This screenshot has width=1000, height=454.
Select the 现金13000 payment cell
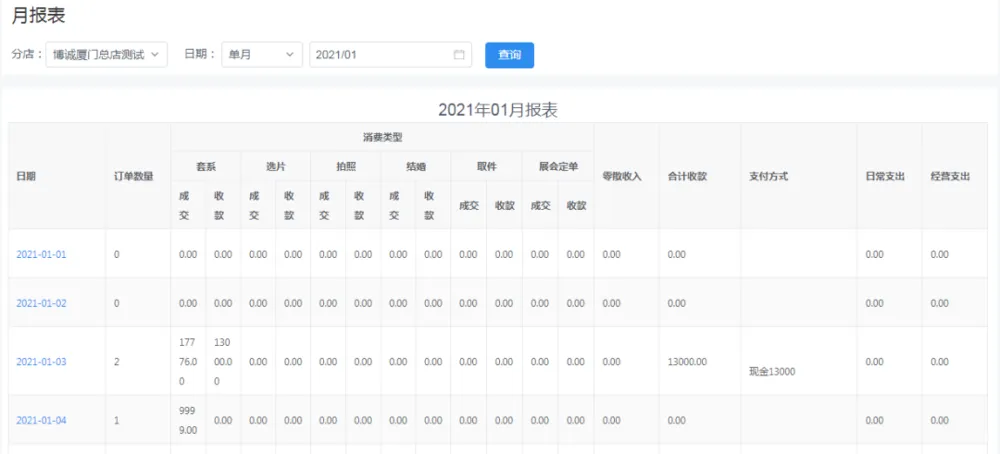pyautogui.click(x=772, y=371)
